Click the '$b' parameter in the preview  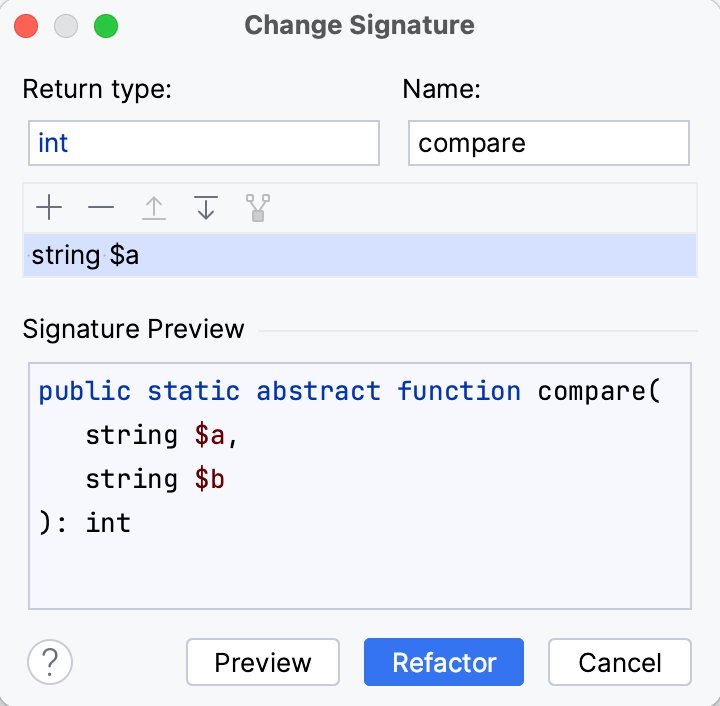pos(209,479)
